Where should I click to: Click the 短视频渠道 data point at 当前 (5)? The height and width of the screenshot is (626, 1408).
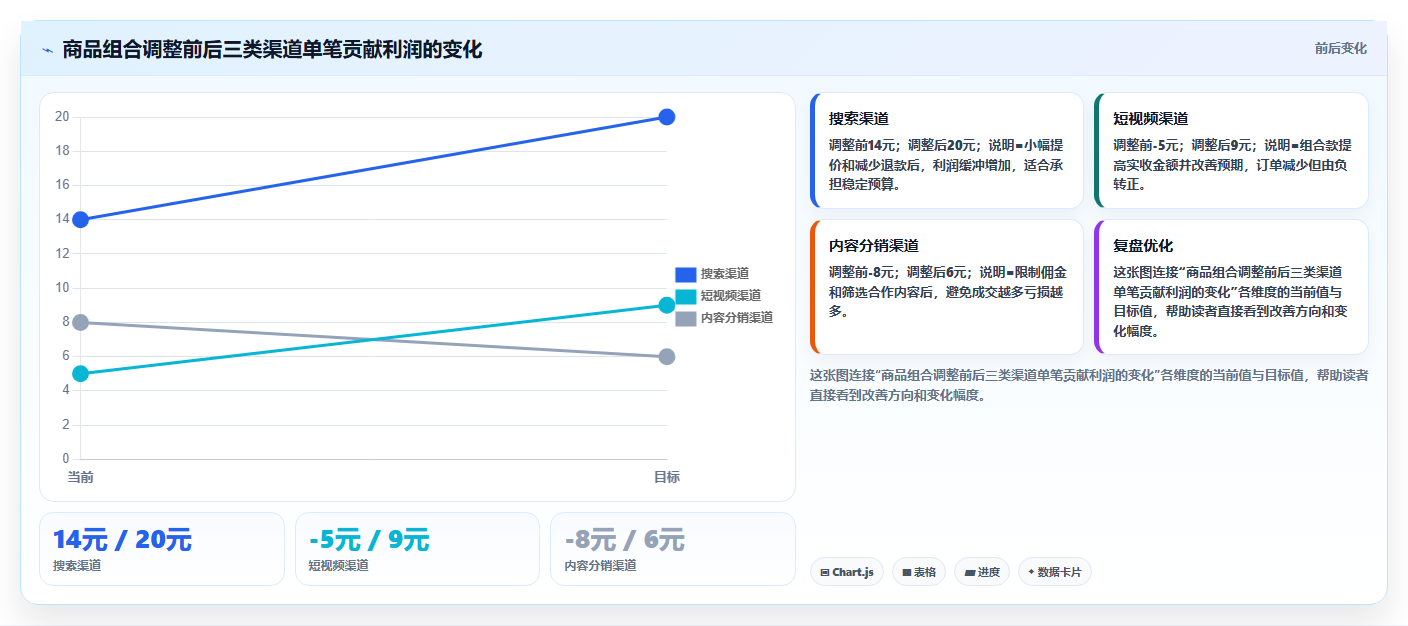[81, 374]
